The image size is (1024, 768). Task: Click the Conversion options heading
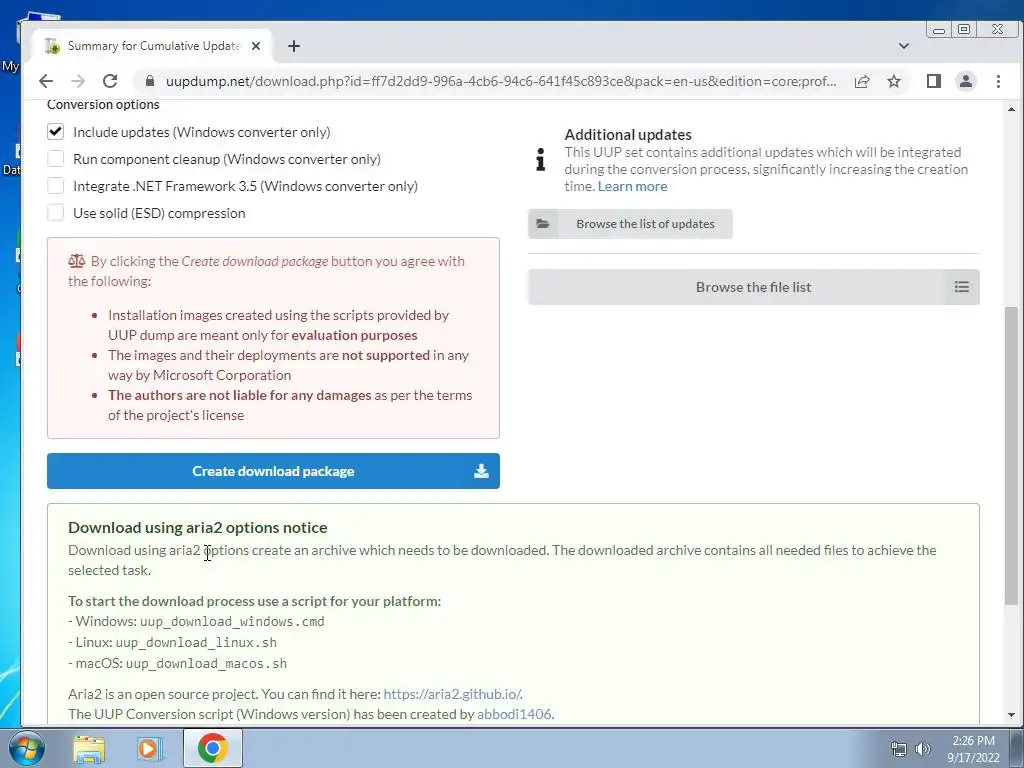coord(103,104)
